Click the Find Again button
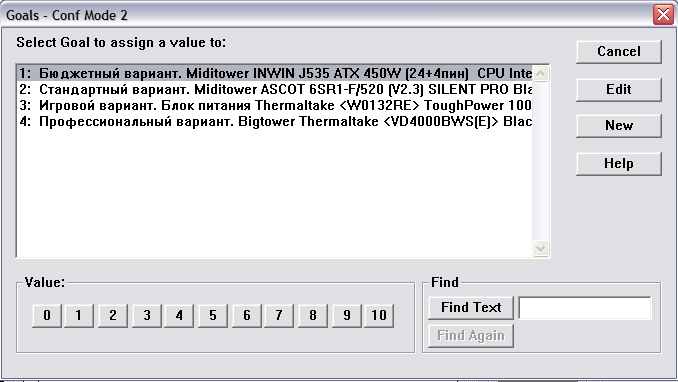The image size is (678, 382). pos(471,336)
